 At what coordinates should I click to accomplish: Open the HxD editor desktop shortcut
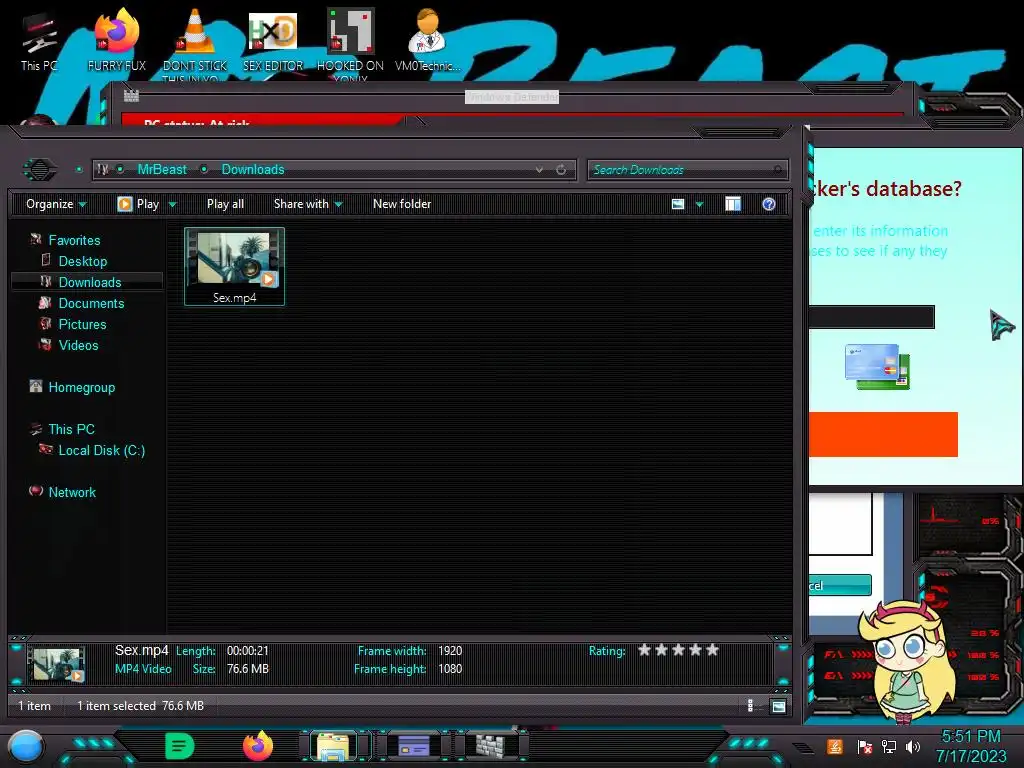pyautogui.click(x=273, y=40)
